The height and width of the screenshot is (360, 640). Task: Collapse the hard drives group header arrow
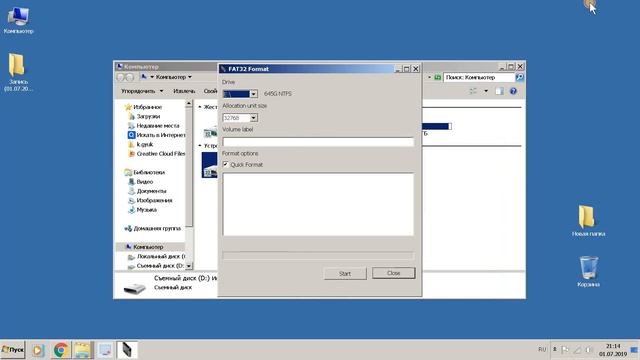[200, 107]
